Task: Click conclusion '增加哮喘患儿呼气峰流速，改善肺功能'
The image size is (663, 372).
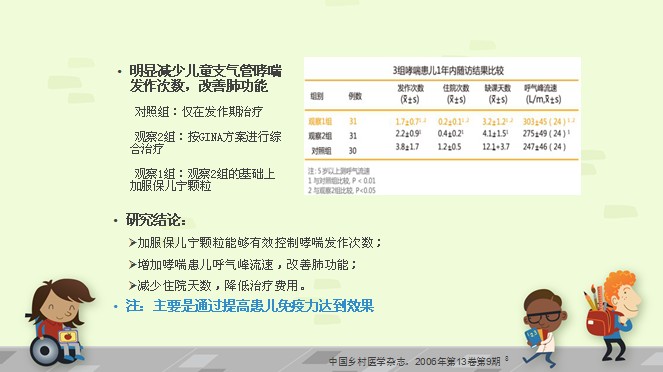Action: coord(243,265)
